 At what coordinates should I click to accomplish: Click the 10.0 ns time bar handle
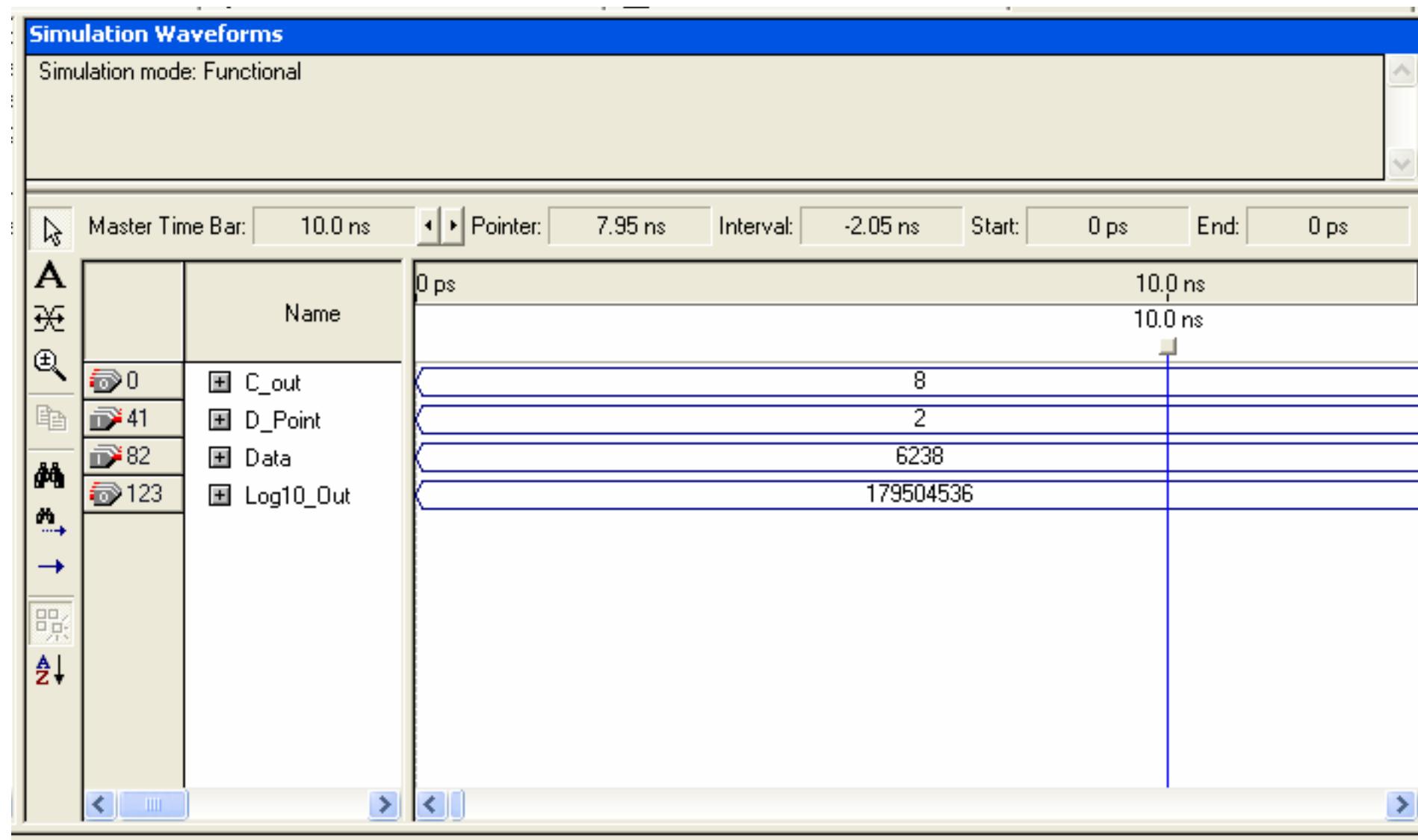(x=1168, y=346)
